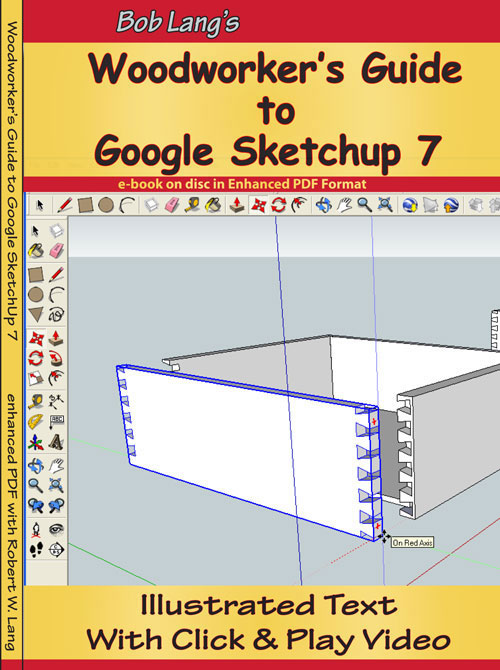
Task: Open Get Models globe icon
Action: (410, 205)
